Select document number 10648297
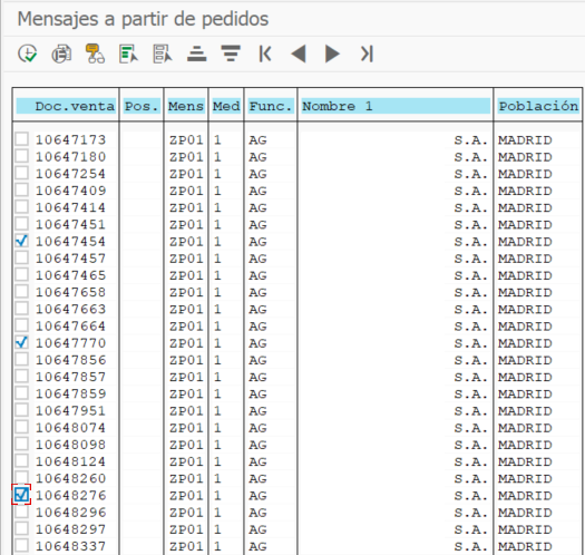This screenshot has height=555, width=585. click(x=71, y=529)
